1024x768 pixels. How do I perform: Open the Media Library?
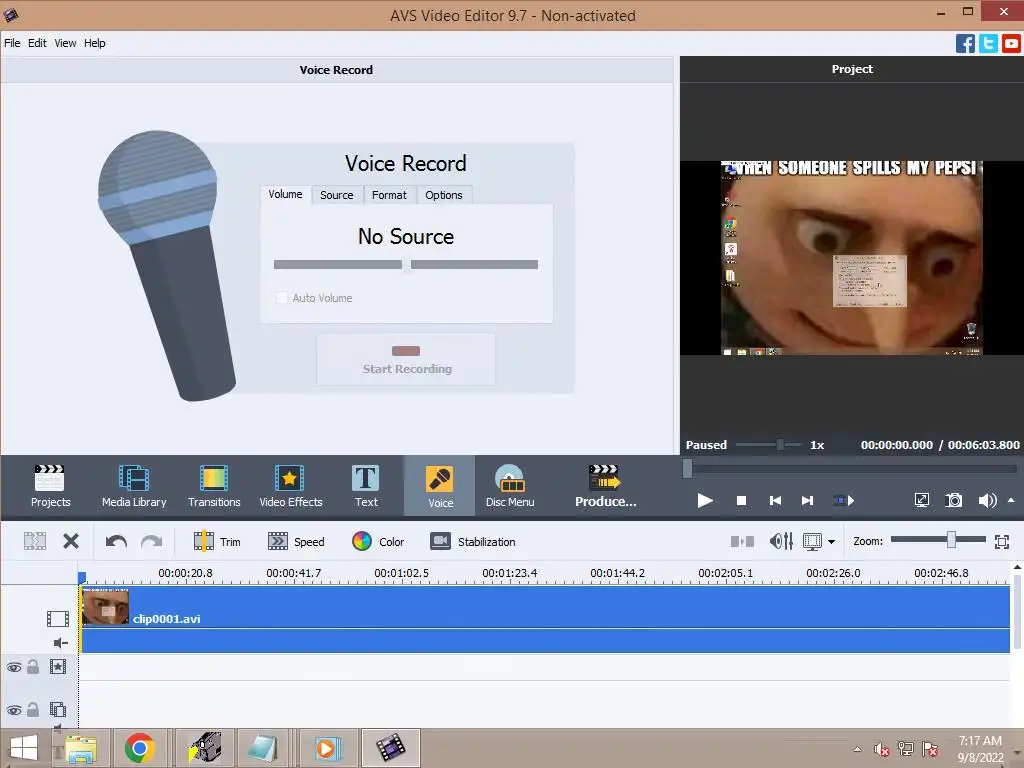(134, 486)
